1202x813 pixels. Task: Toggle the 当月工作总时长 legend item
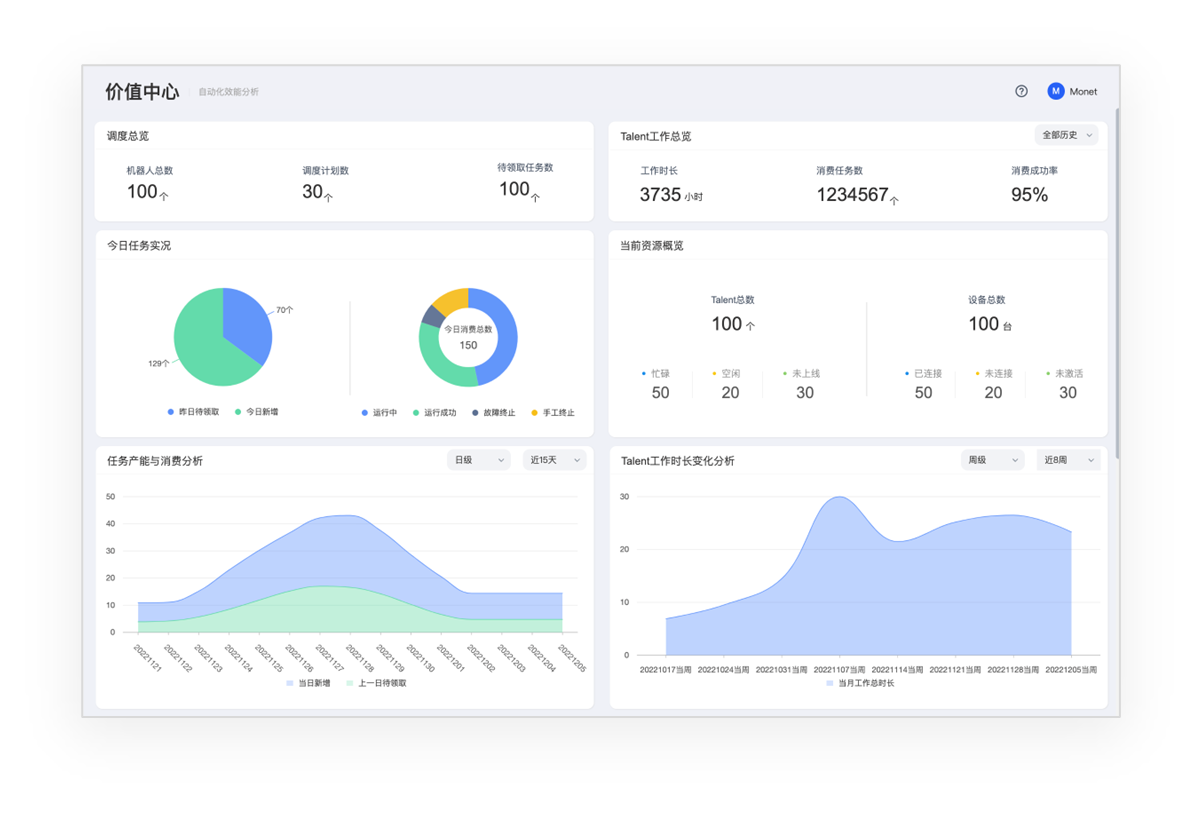(x=860, y=683)
